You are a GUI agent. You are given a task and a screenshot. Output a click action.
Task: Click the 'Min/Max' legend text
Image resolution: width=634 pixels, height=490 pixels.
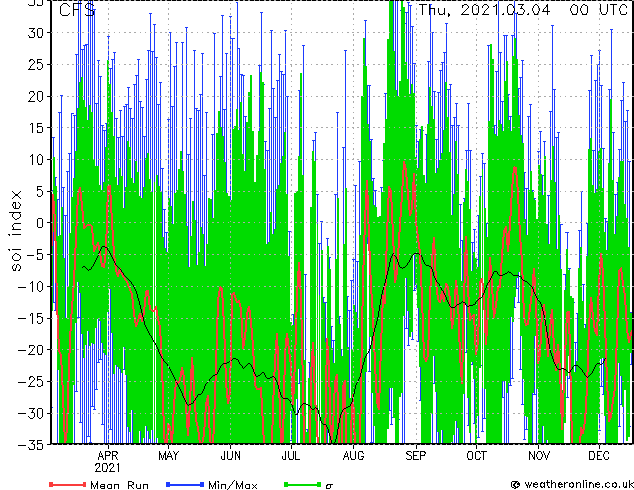point(233,485)
